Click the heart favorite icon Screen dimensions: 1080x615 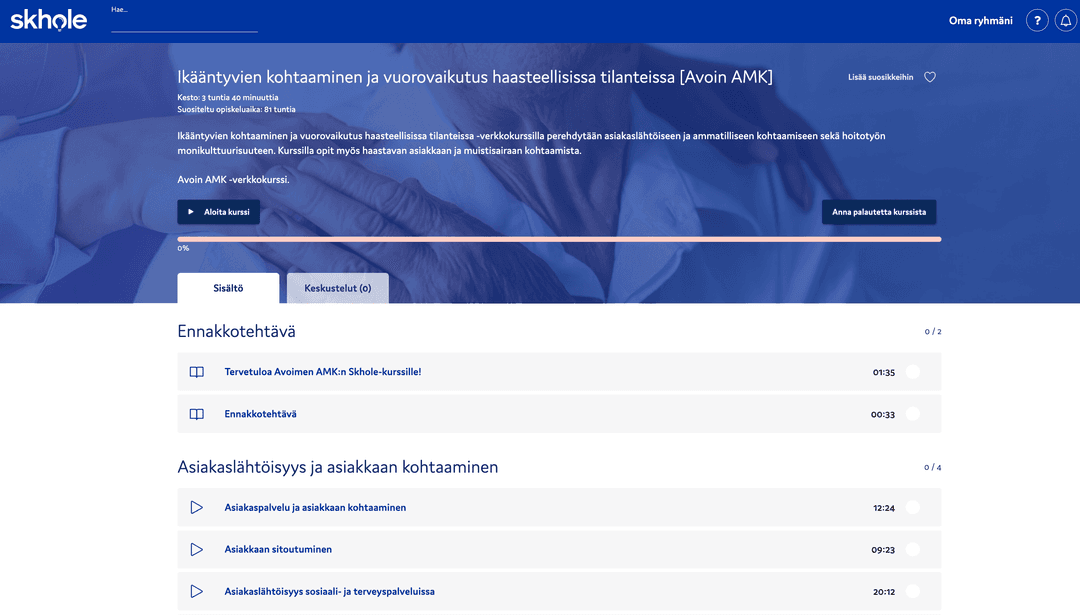(x=930, y=77)
